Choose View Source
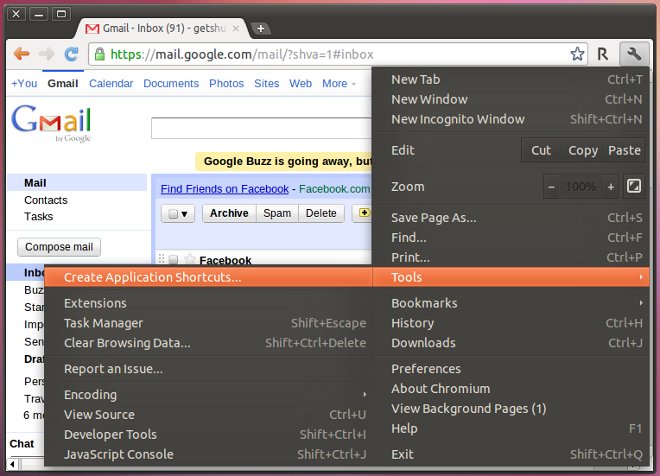This screenshot has height=476, width=660. (x=208, y=414)
